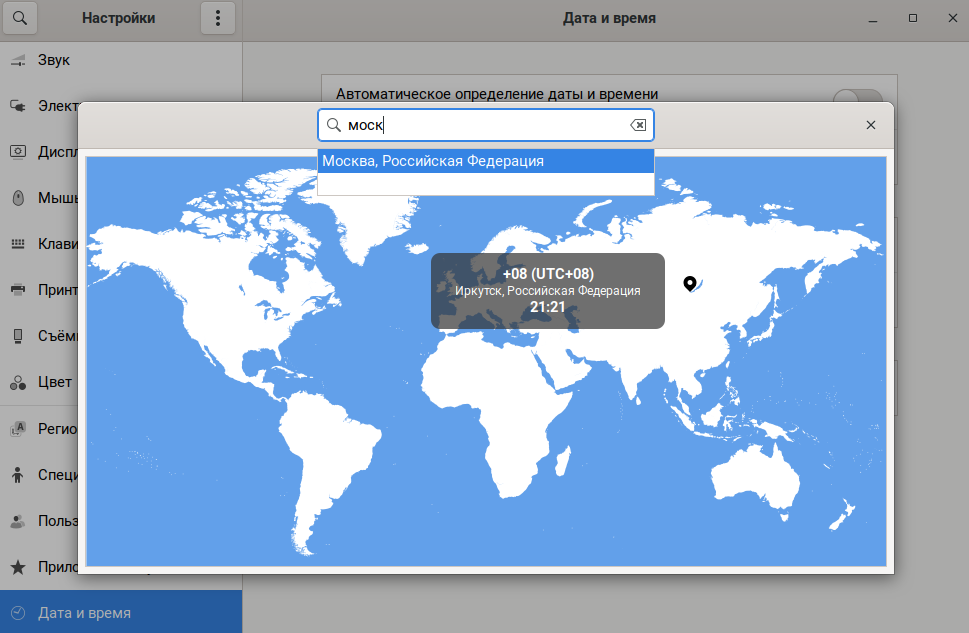Click the mouse settings icon
Viewport: 969px width, 633px height.
click(17, 198)
